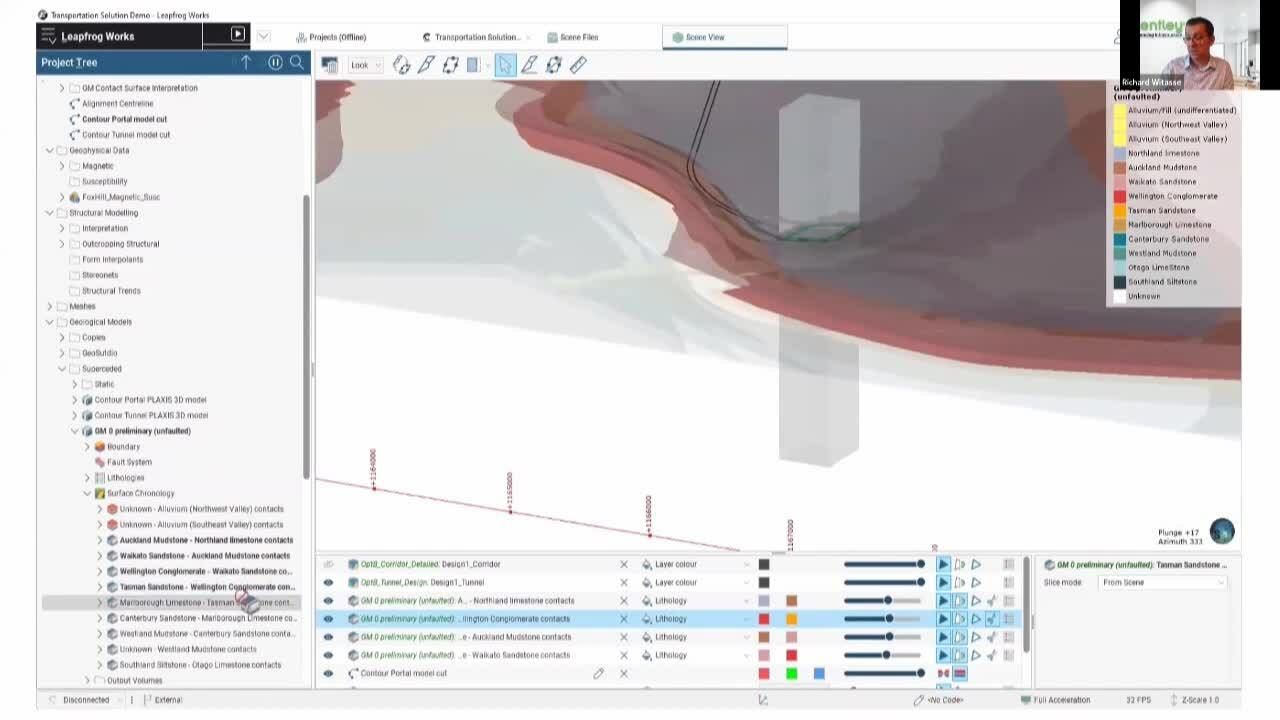Image resolution: width=1280 pixels, height=720 pixels.
Task: Select Auckland Mudstone - Northland limestone contacts
Action: coord(206,540)
